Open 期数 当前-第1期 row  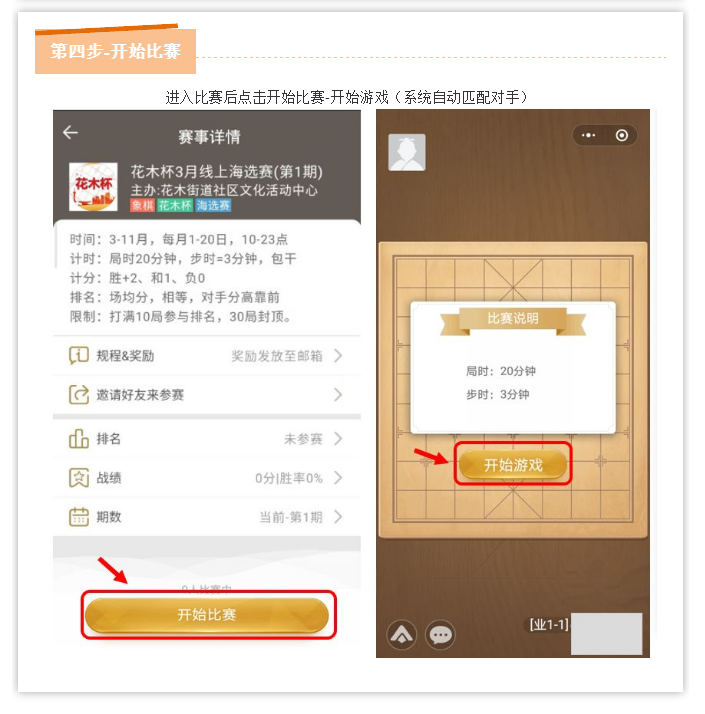[x=207, y=517]
